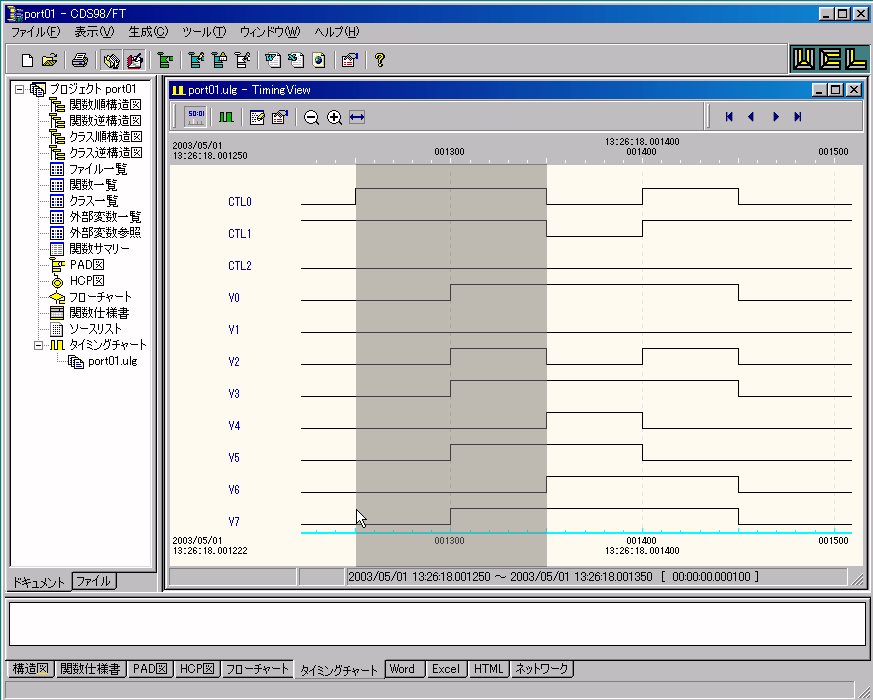Image resolution: width=873 pixels, height=700 pixels.
Task: Click the zoom out magnifier in TimingView
Action: pos(311,118)
